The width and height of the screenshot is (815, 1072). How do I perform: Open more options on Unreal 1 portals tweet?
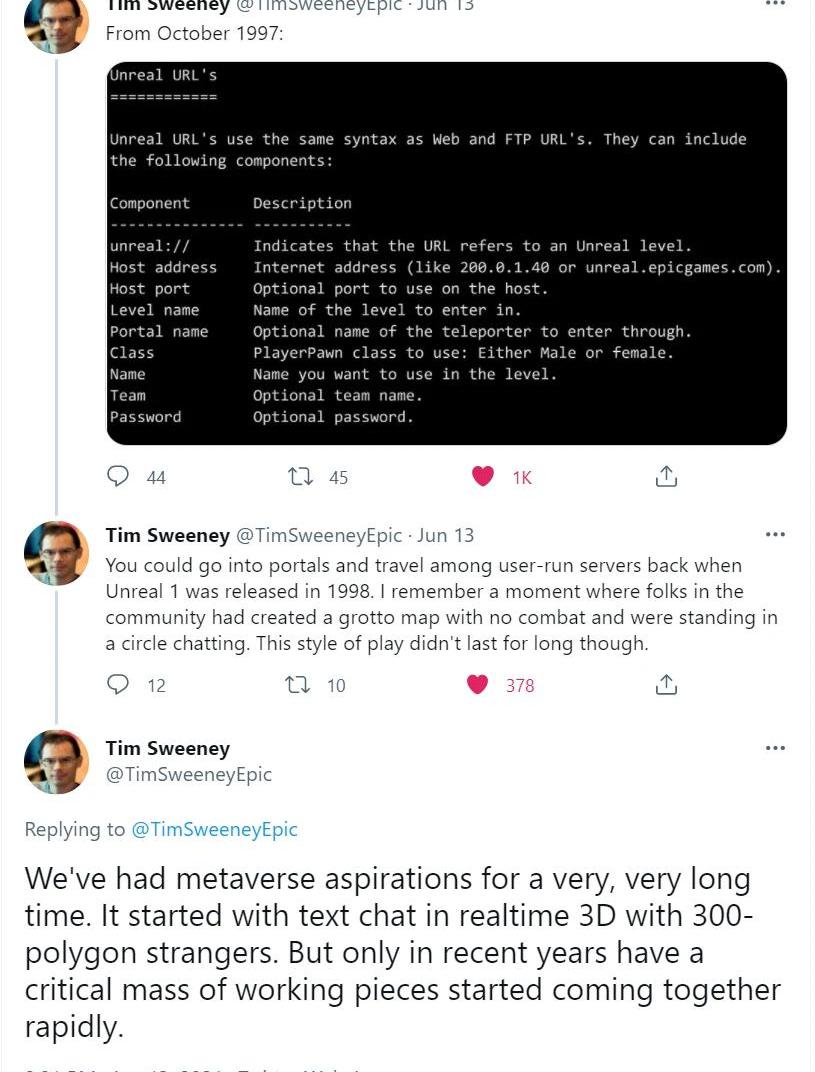[775, 535]
